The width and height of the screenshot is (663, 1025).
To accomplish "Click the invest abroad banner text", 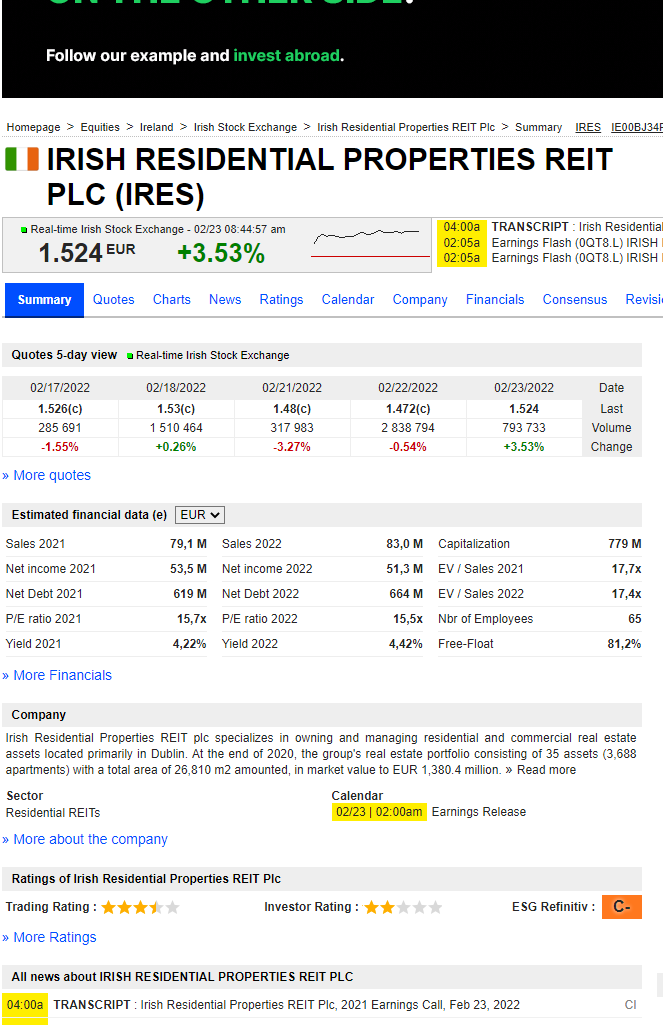I will point(286,56).
